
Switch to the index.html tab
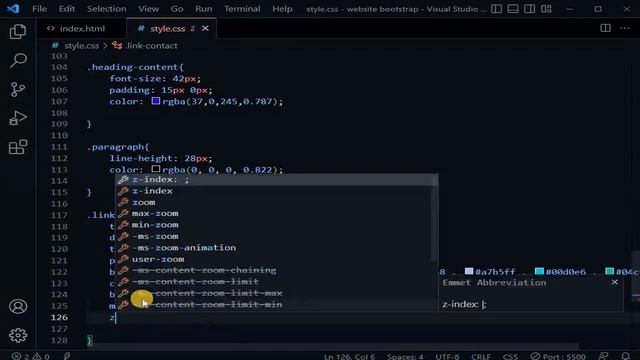pyautogui.click(x=82, y=29)
